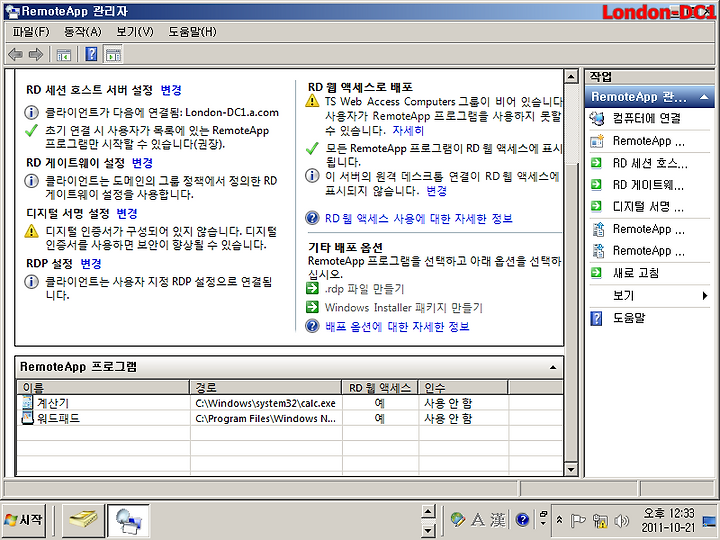Click the 자세히 link
Image resolution: width=720 pixels, height=540 pixels.
408,130
